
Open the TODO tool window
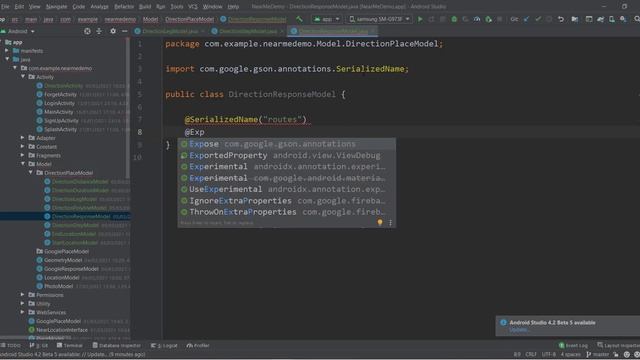click(x=11, y=346)
